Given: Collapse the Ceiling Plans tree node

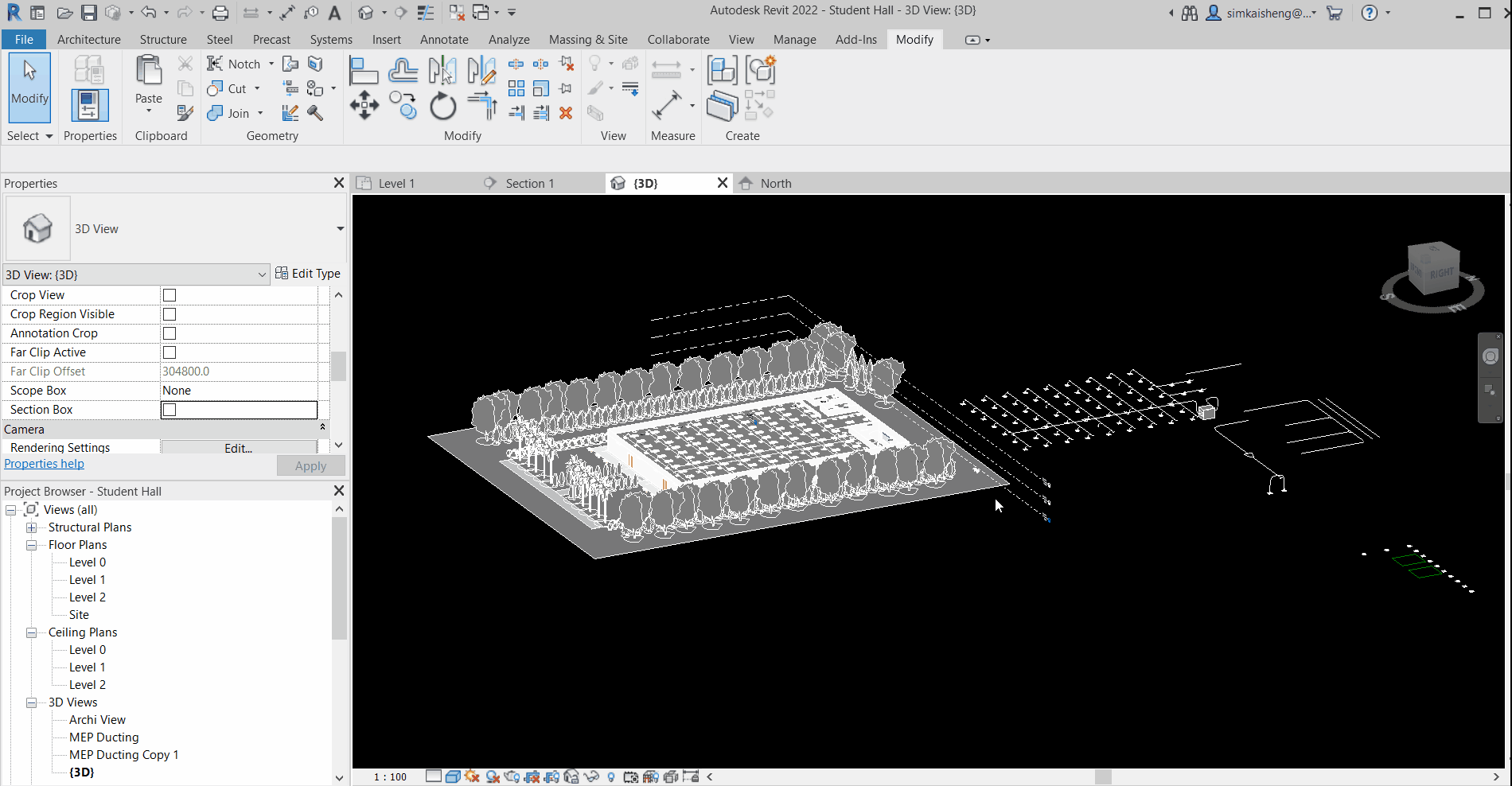Looking at the screenshot, I should coord(32,632).
